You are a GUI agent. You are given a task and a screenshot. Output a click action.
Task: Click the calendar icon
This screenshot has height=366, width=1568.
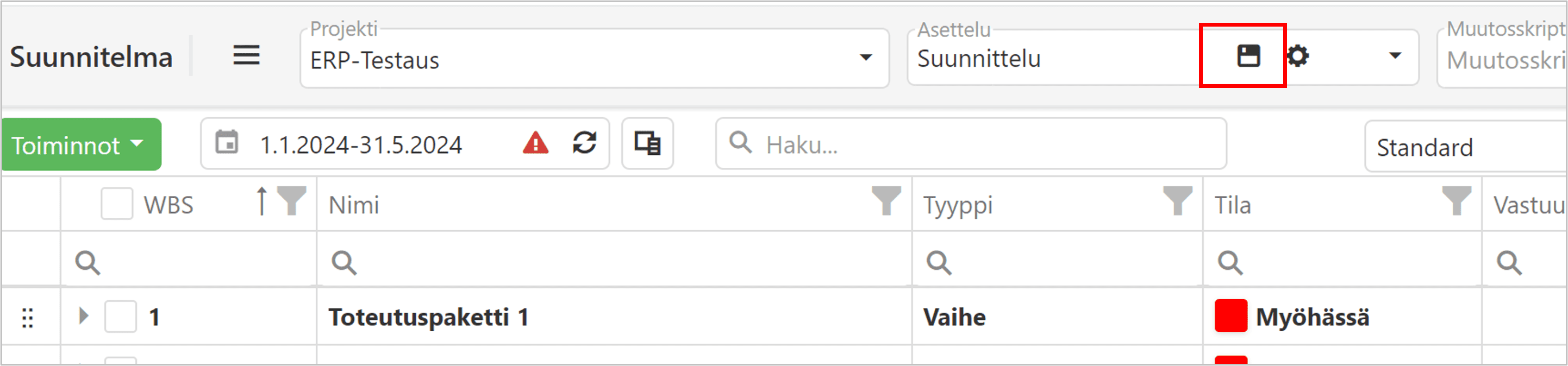tap(227, 143)
